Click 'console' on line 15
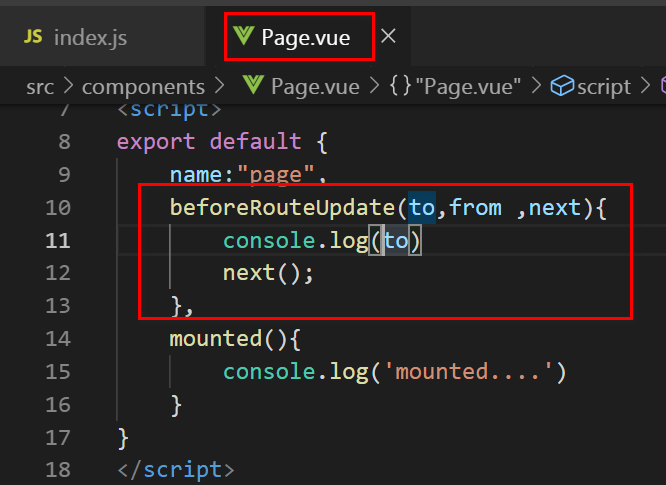This screenshot has height=485, width=666. click(x=269, y=372)
